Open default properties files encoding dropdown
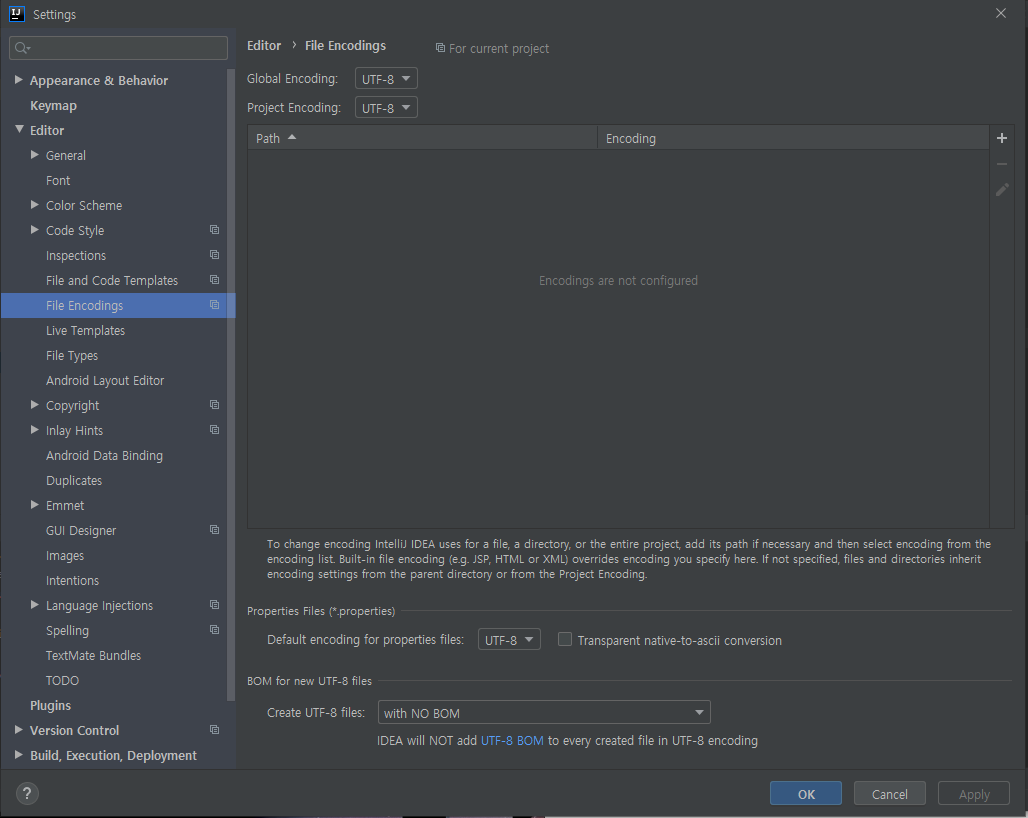Viewport: 1028px width, 818px height. (x=509, y=640)
